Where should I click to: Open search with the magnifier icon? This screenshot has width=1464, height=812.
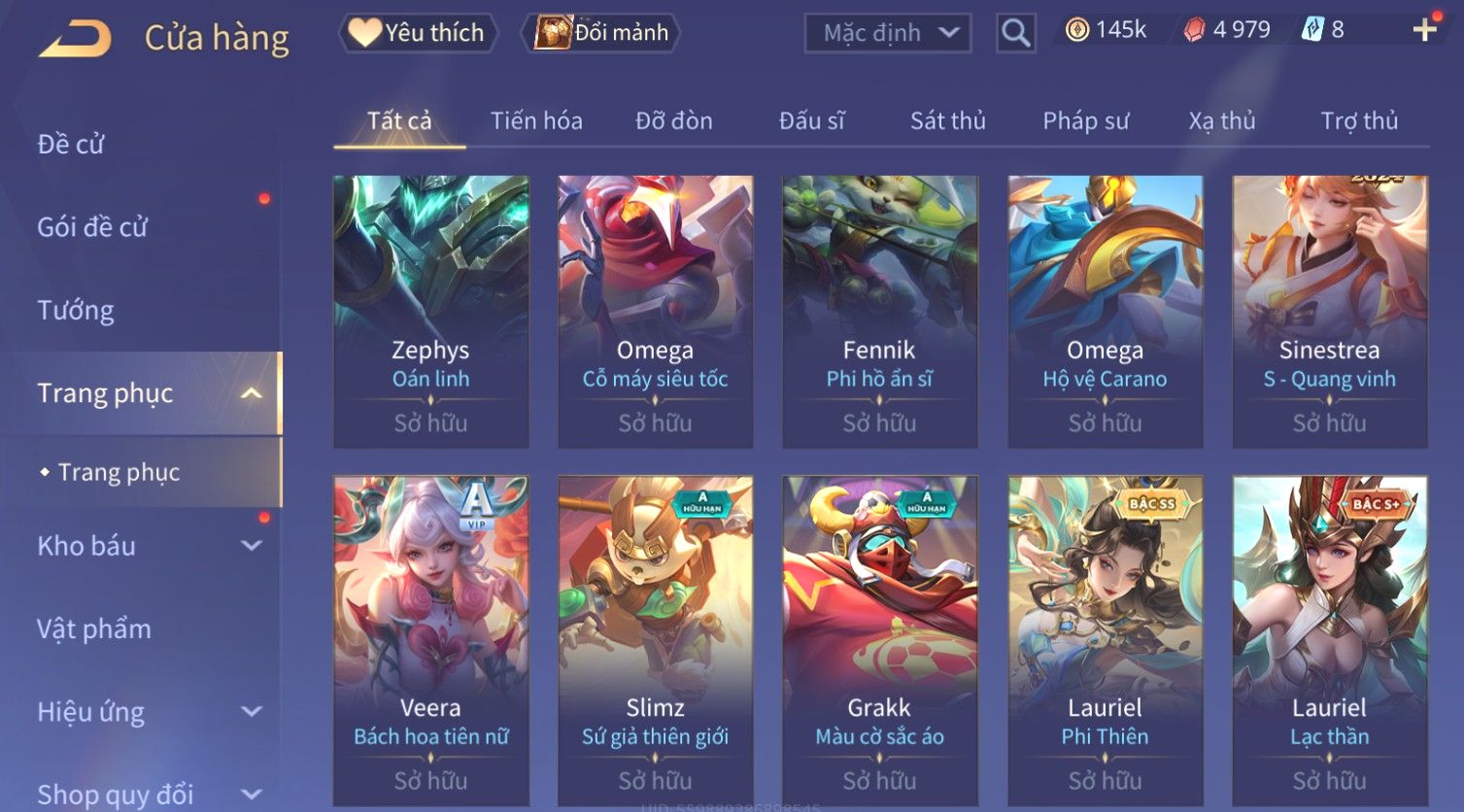[1015, 33]
